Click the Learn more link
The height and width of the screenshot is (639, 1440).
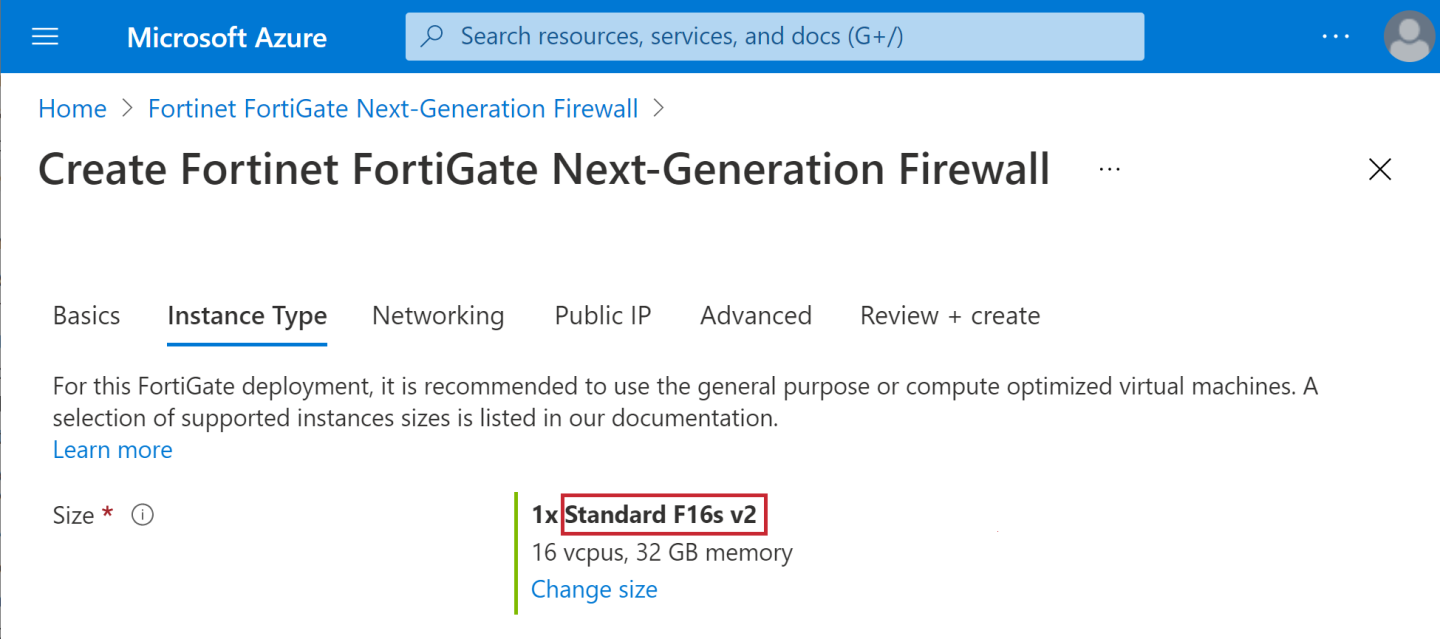[x=112, y=449]
